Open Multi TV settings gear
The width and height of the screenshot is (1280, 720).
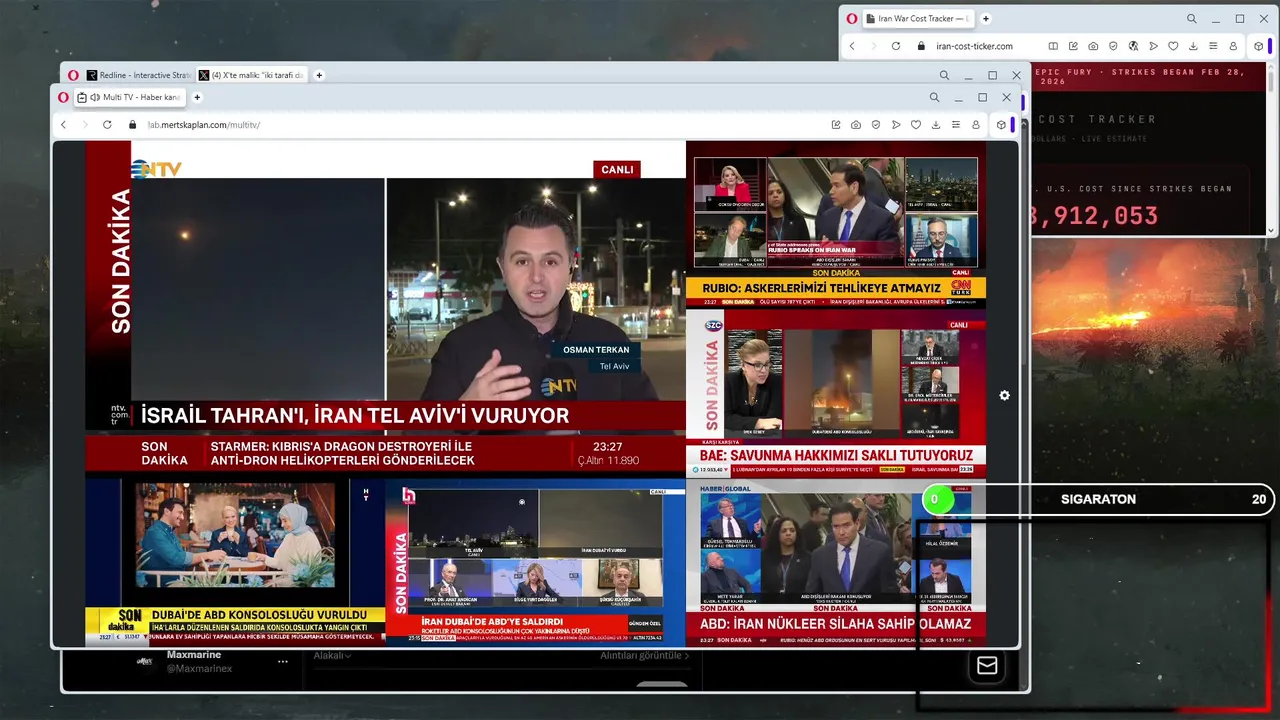pyautogui.click(x=1004, y=395)
